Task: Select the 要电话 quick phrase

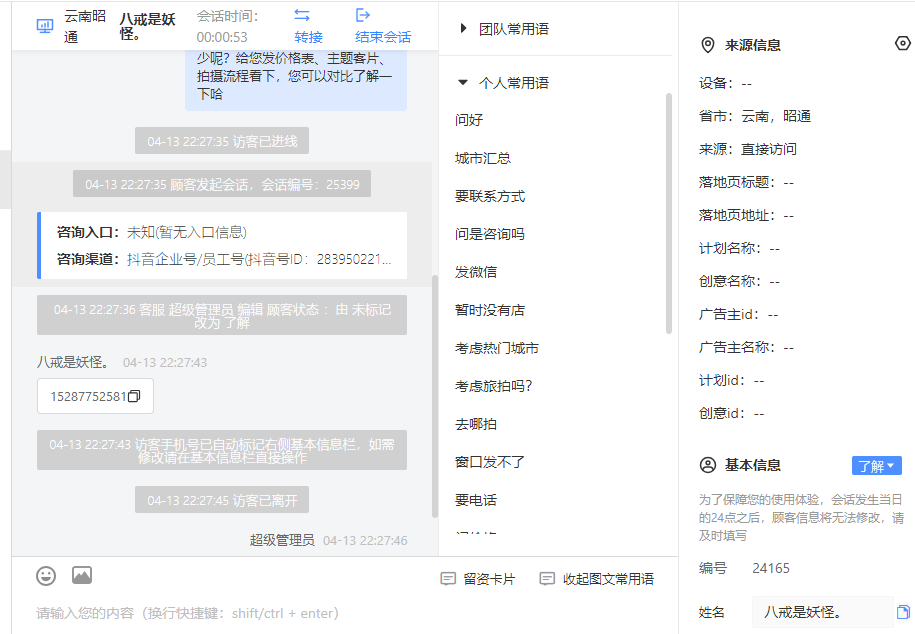Action: pyautogui.click(x=476, y=500)
